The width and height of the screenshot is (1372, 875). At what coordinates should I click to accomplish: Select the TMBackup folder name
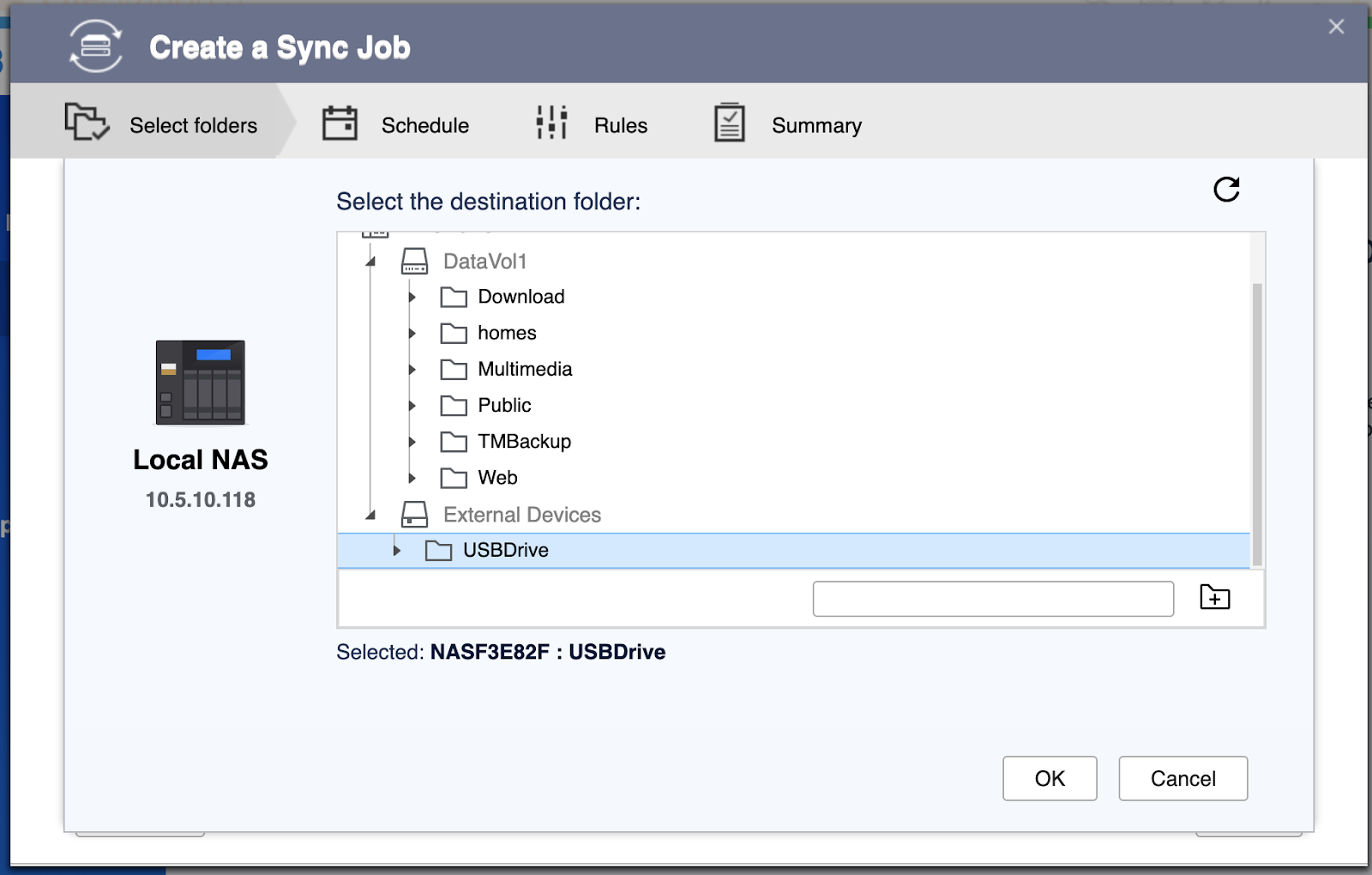point(524,442)
